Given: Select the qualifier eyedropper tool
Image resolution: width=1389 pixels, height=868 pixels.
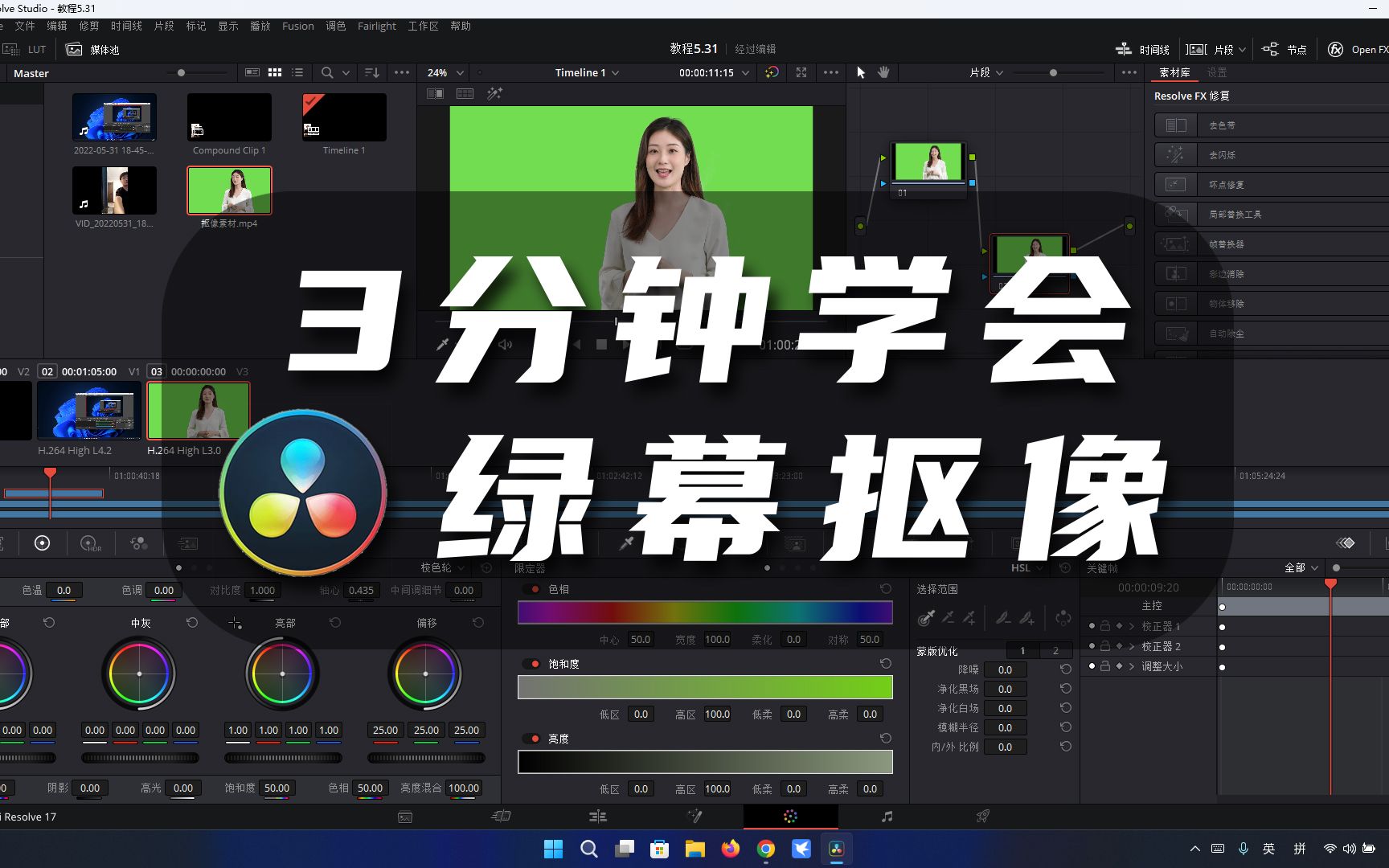Looking at the screenshot, I should [x=926, y=618].
